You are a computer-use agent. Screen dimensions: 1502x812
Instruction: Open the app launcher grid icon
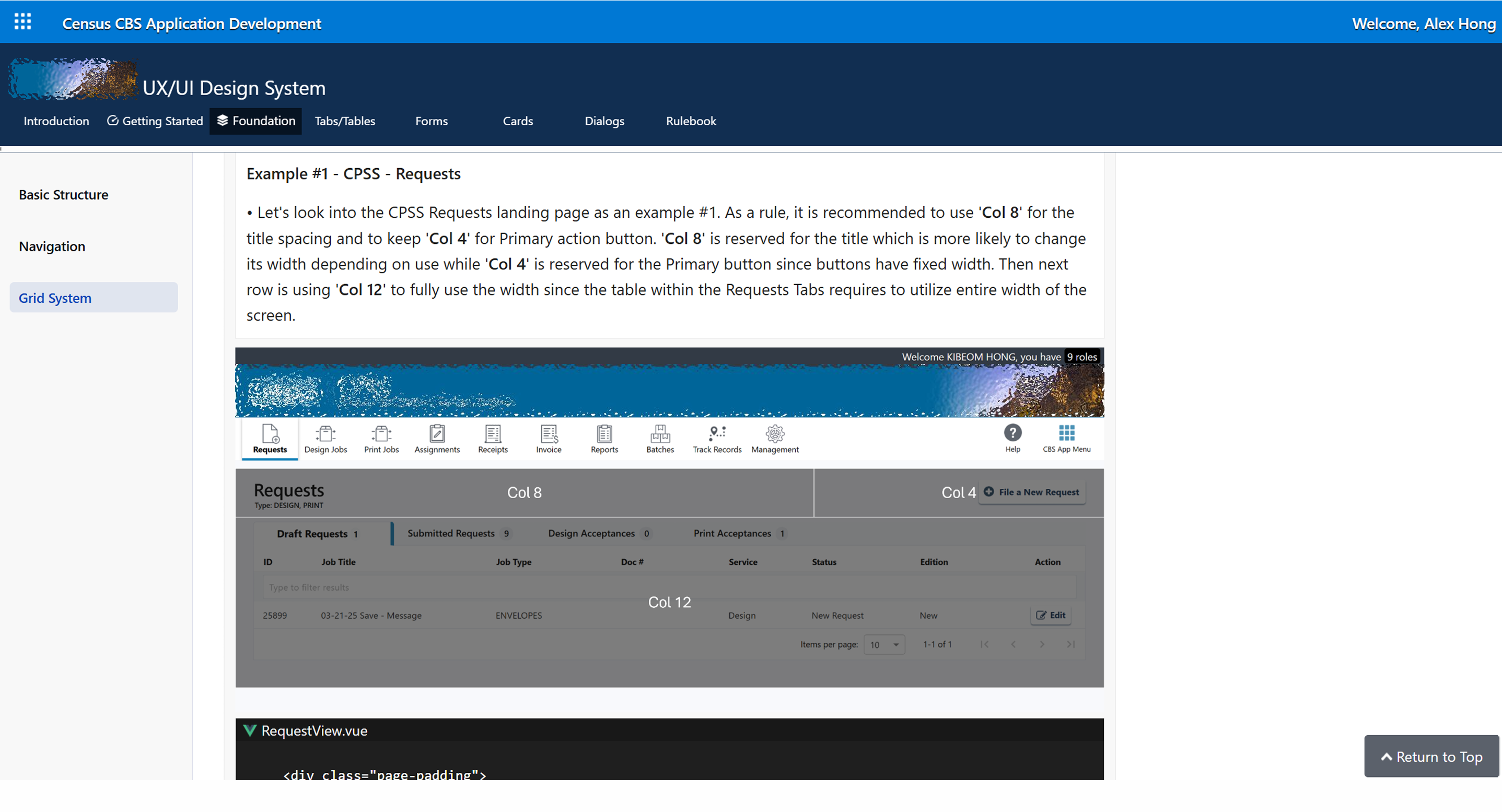pos(23,22)
